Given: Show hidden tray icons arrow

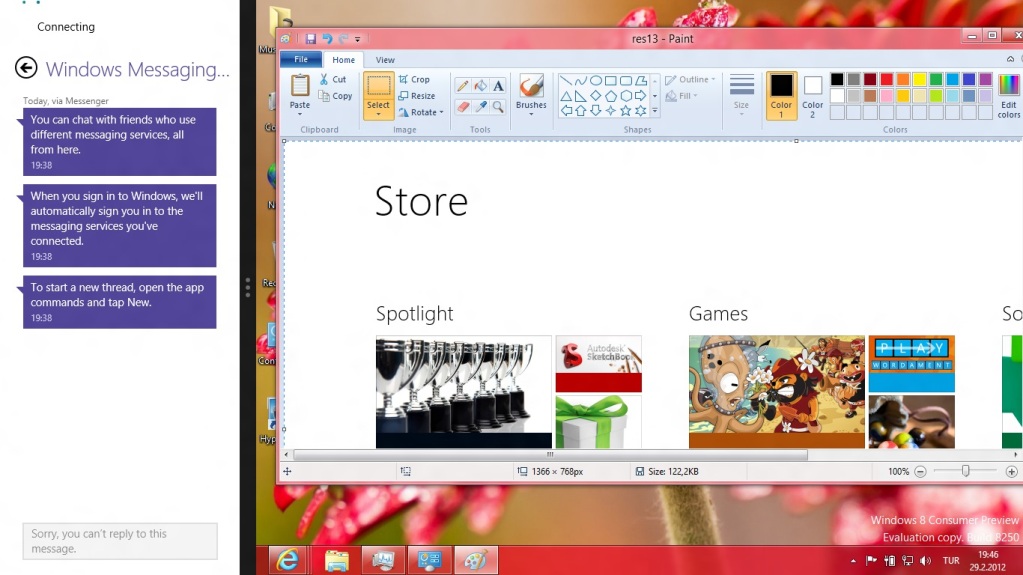Looking at the screenshot, I should coord(853,561).
